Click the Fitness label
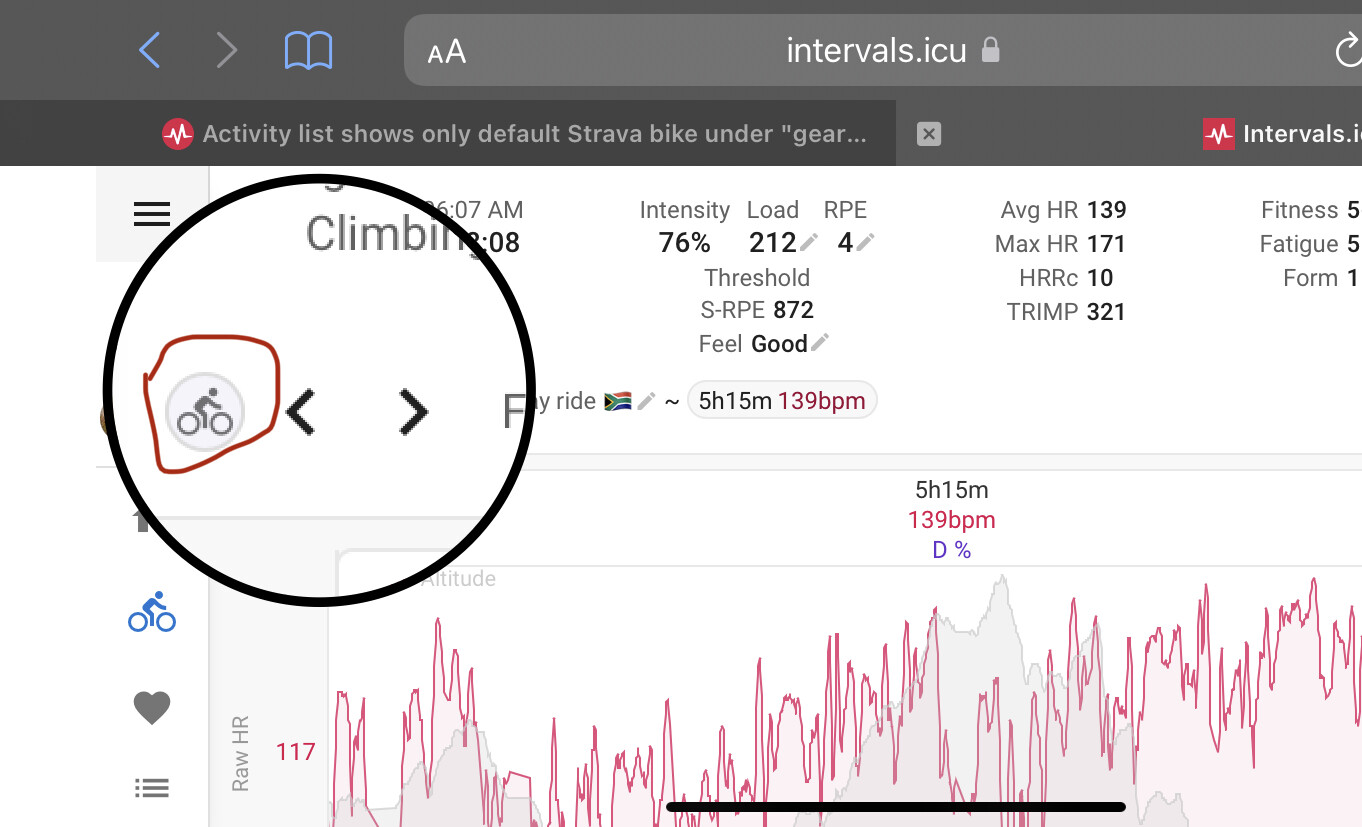 coord(1299,210)
